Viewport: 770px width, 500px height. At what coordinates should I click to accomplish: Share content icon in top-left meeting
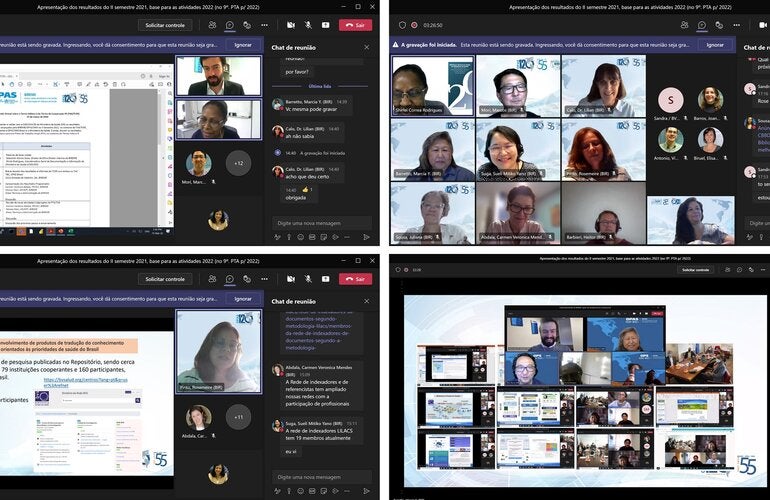tap(326, 25)
